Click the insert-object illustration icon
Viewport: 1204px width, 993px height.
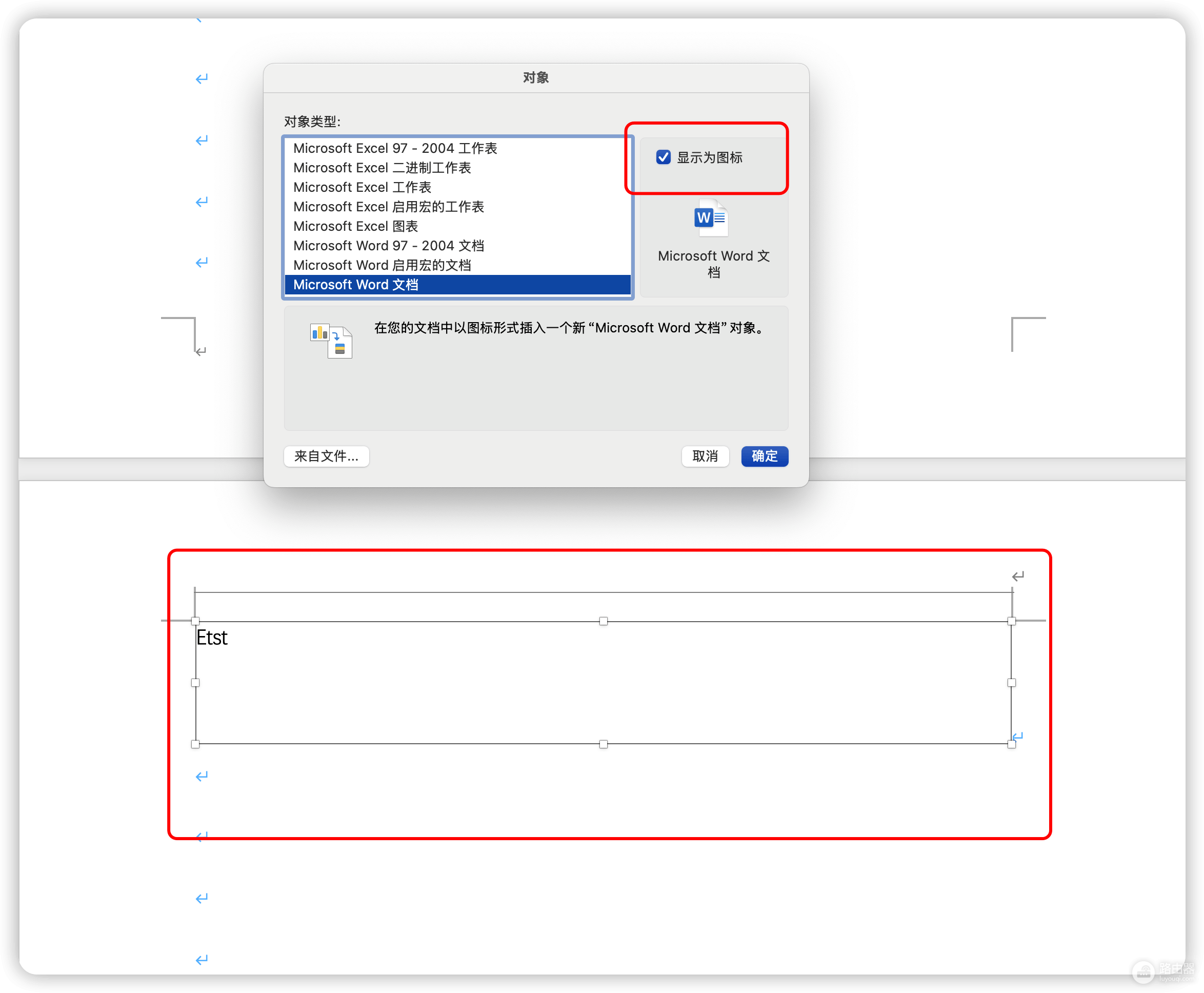coord(331,341)
